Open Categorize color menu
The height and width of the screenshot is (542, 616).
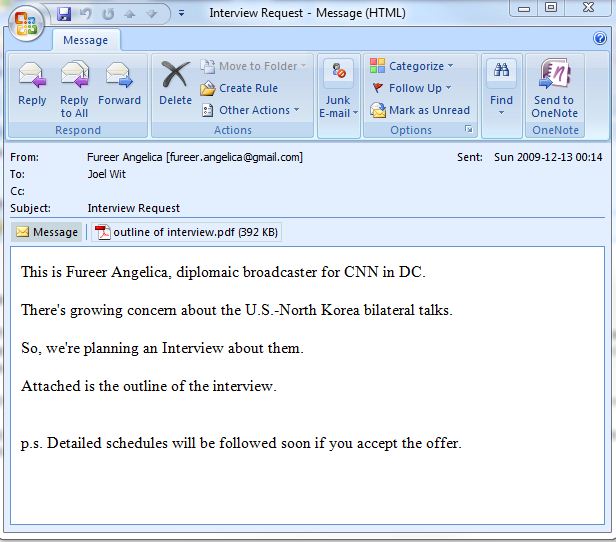click(x=411, y=66)
